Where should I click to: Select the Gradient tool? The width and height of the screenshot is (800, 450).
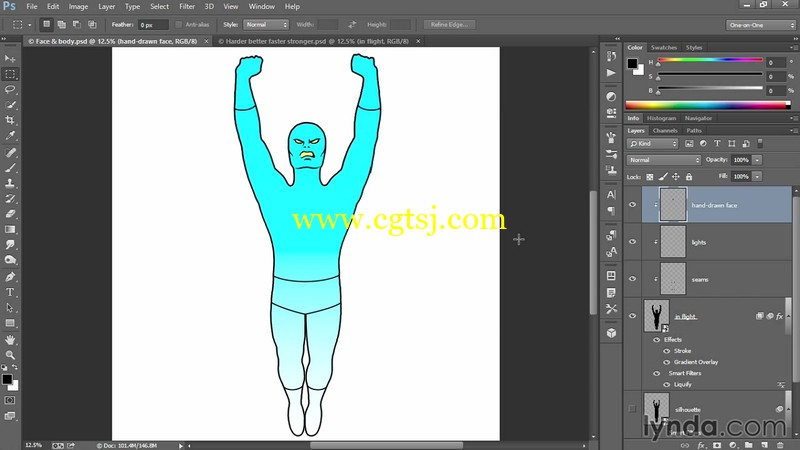click(x=10, y=229)
